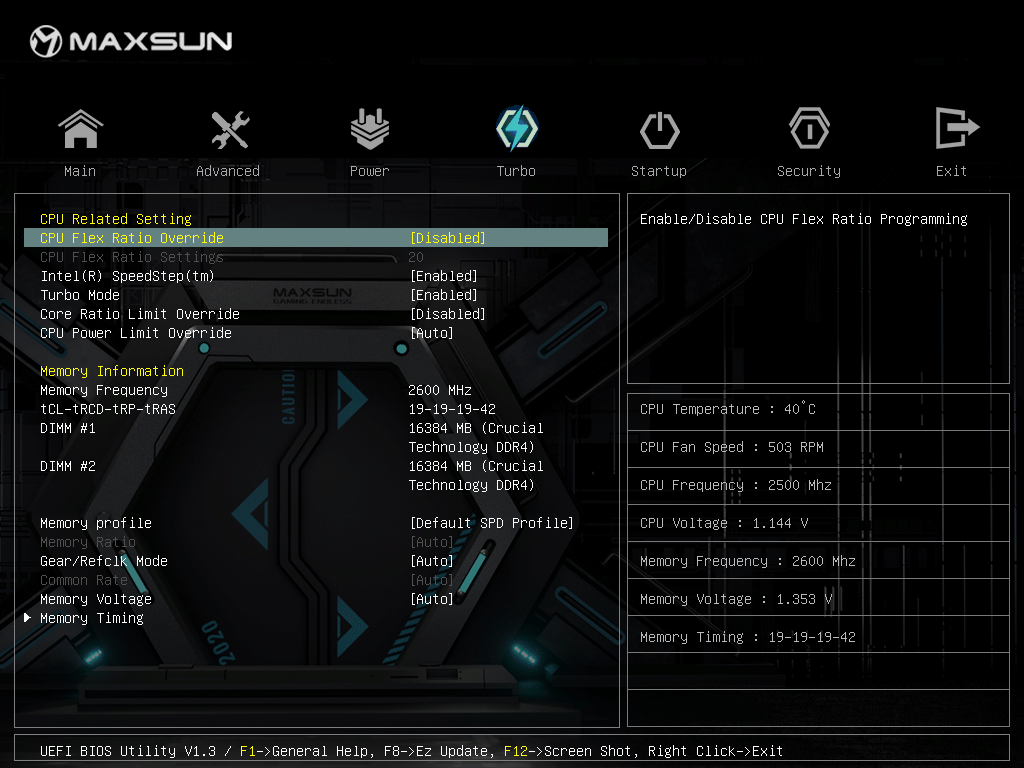Select the Core Ratio Limit Override label
This screenshot has height=768, width=1024.
click(140, 314)
